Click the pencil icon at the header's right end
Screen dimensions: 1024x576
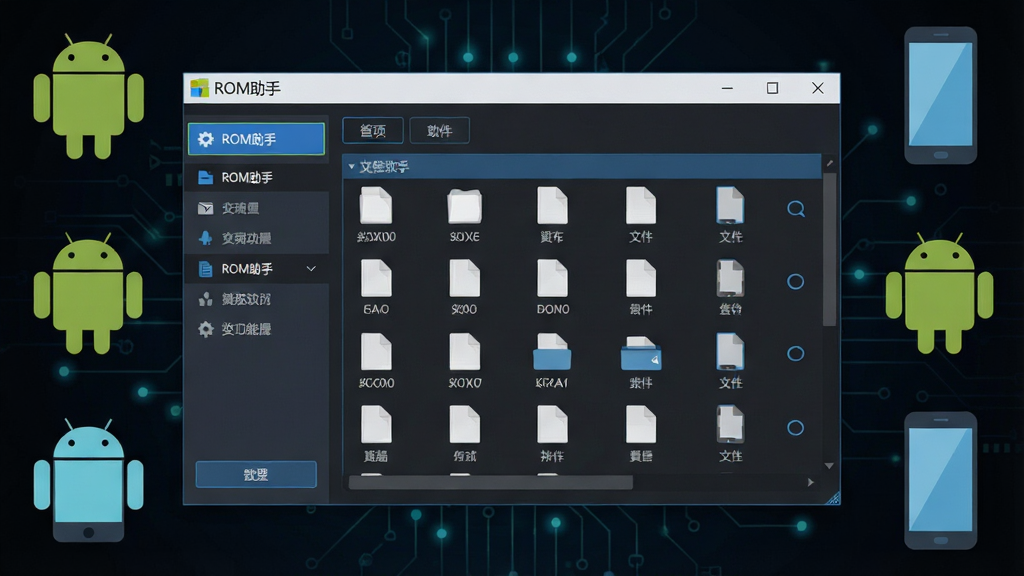(x=829, y=163)
